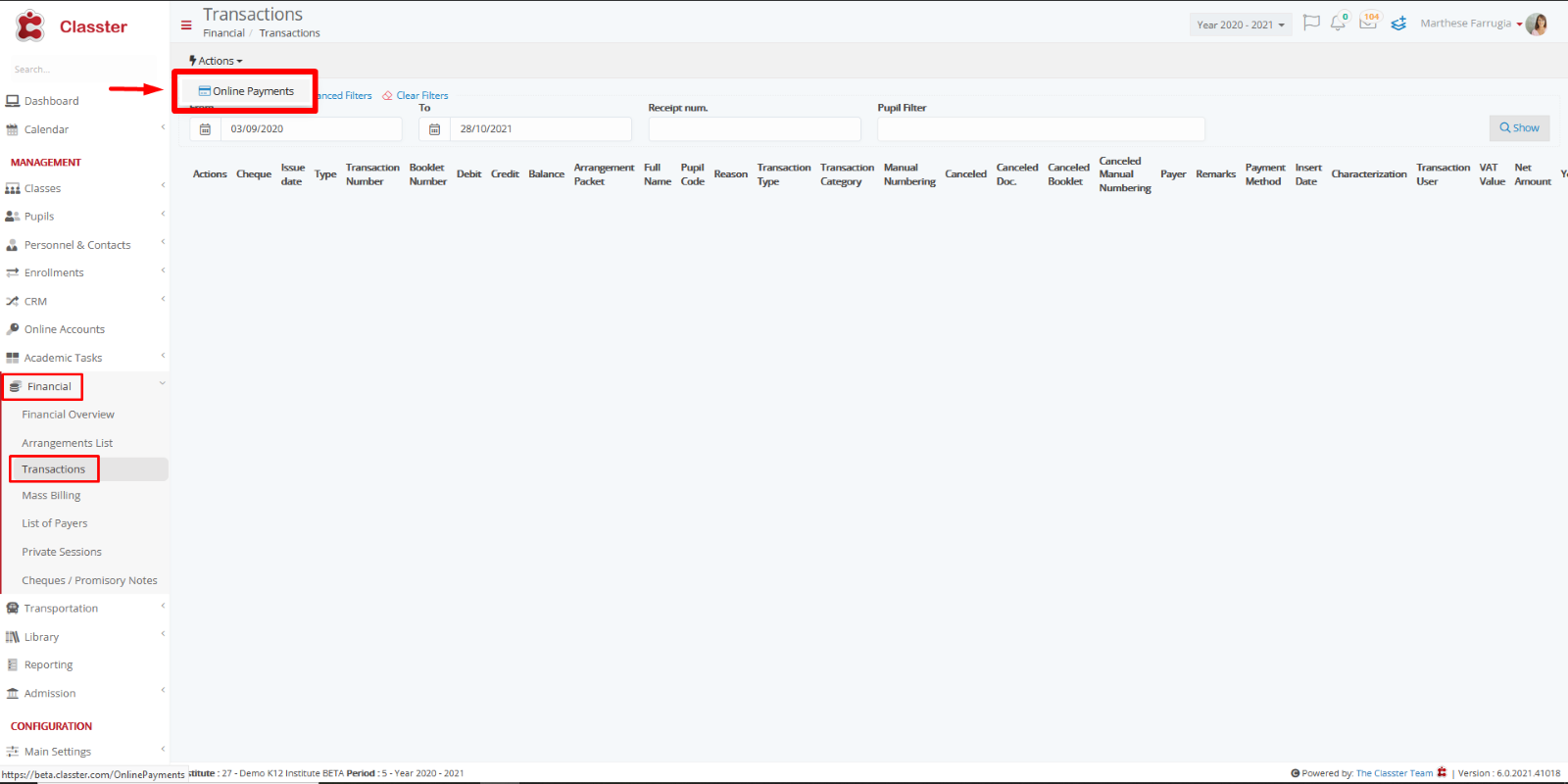
Task: Click the Pupils sidebar icon
Action: click(x=13, y=217)
